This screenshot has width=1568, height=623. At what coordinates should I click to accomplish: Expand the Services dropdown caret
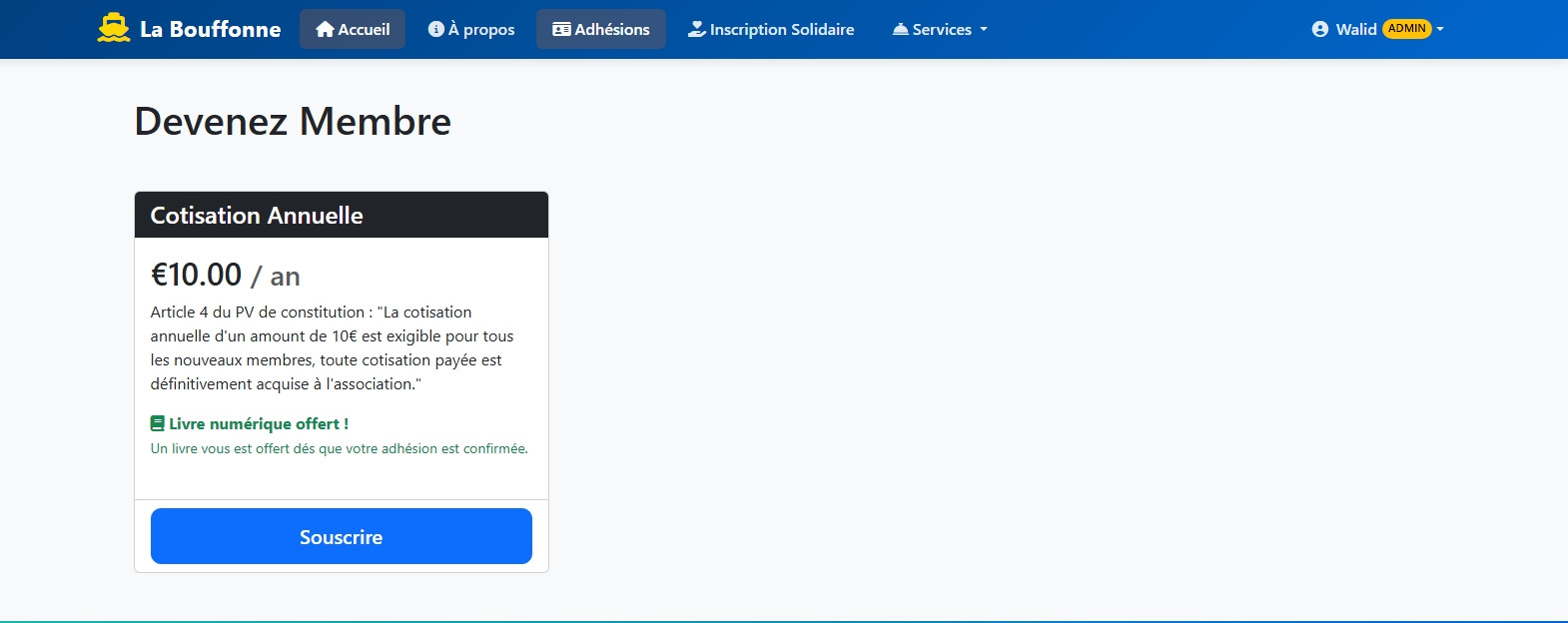pos(984,30)
